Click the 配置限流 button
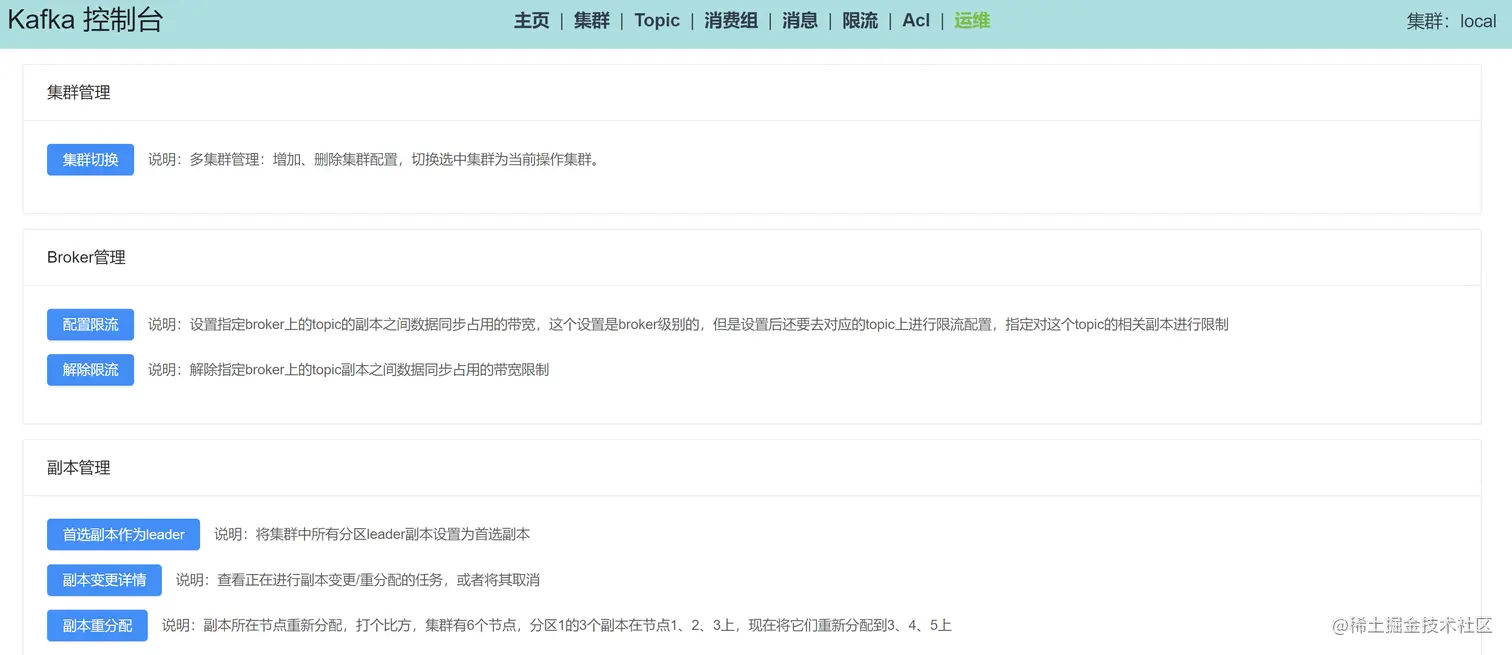This screenshot has width=1512, height=655. (90, 324)
